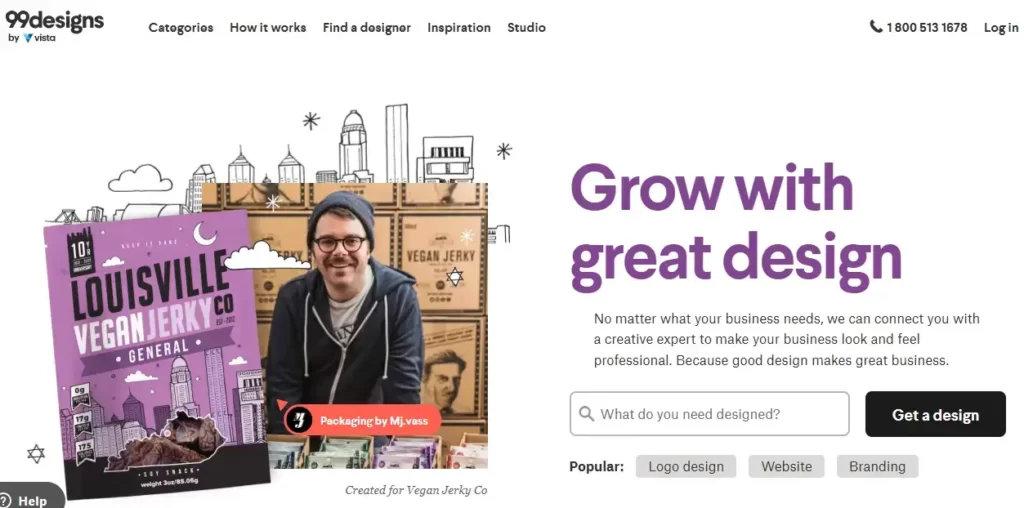Click the Get a design button
The width and height of the screenshot is (1024, 508).
point(935,414)
